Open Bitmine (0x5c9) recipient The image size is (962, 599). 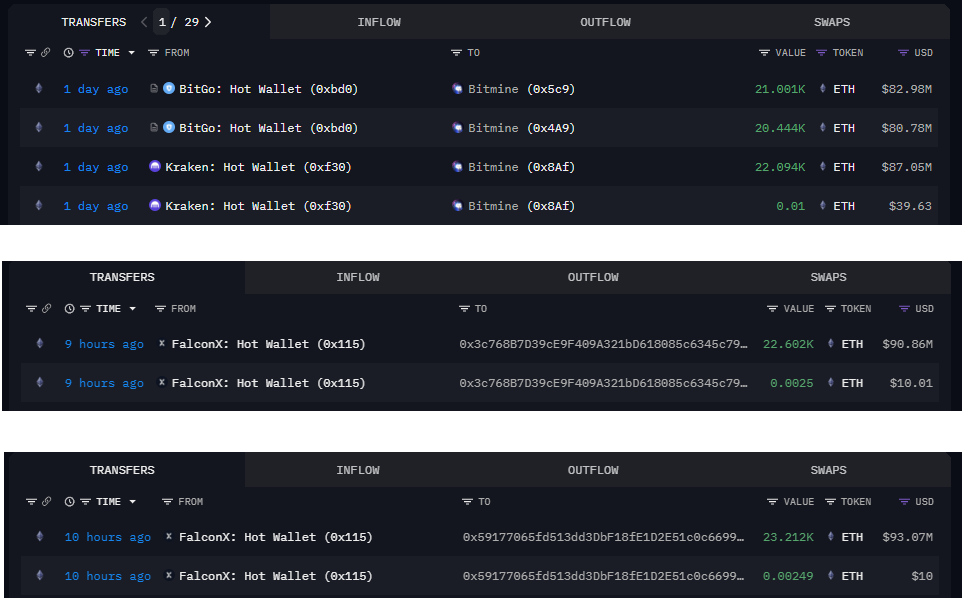click(521, 89)
